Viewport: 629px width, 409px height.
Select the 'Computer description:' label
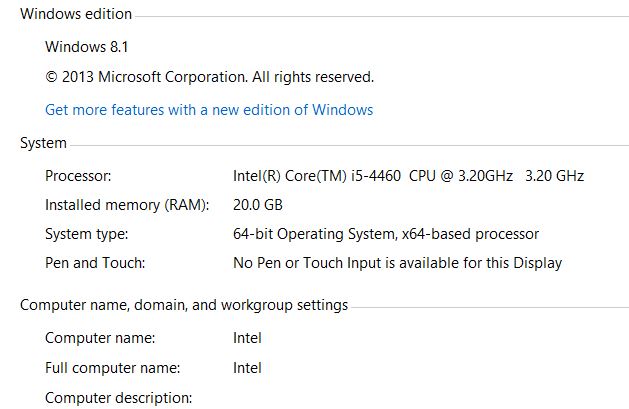[119, 398]
